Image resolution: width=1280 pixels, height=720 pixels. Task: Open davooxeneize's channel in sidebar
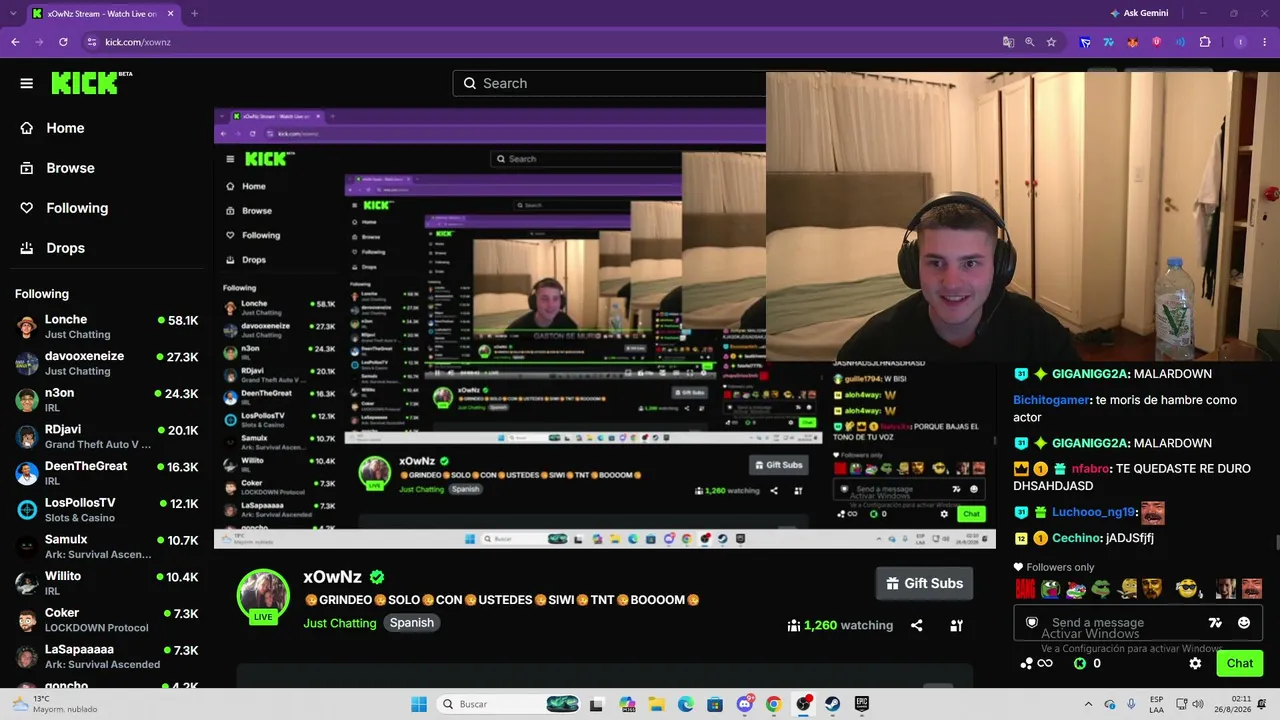[x=106, y=363]
